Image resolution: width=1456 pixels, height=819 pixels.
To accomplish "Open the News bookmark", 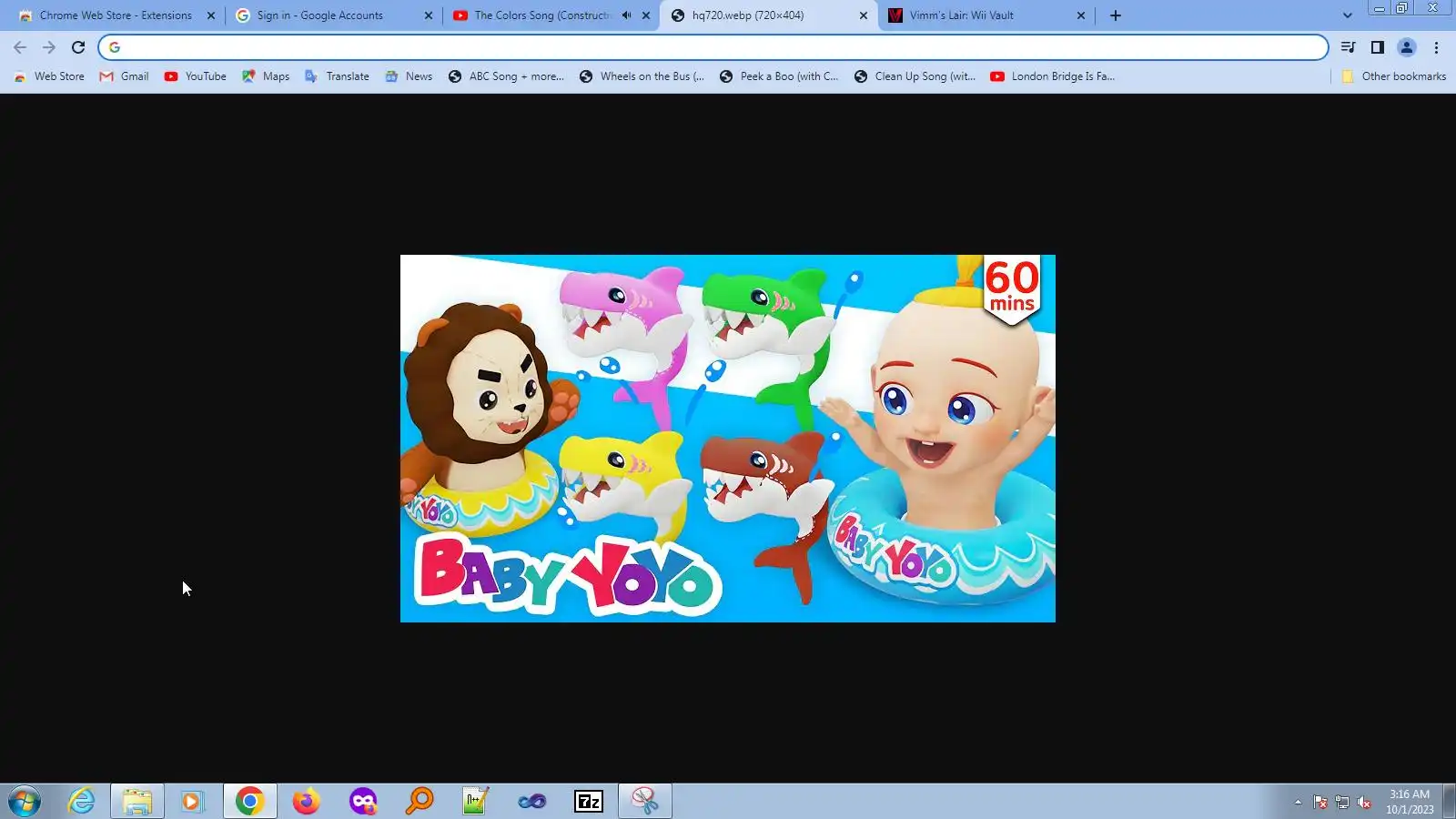I will coord(409,76).
